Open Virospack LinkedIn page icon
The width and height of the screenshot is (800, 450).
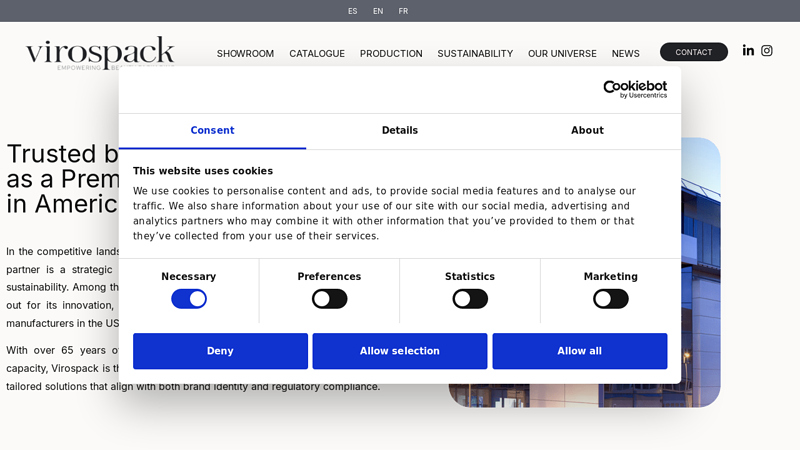(748, 51)
